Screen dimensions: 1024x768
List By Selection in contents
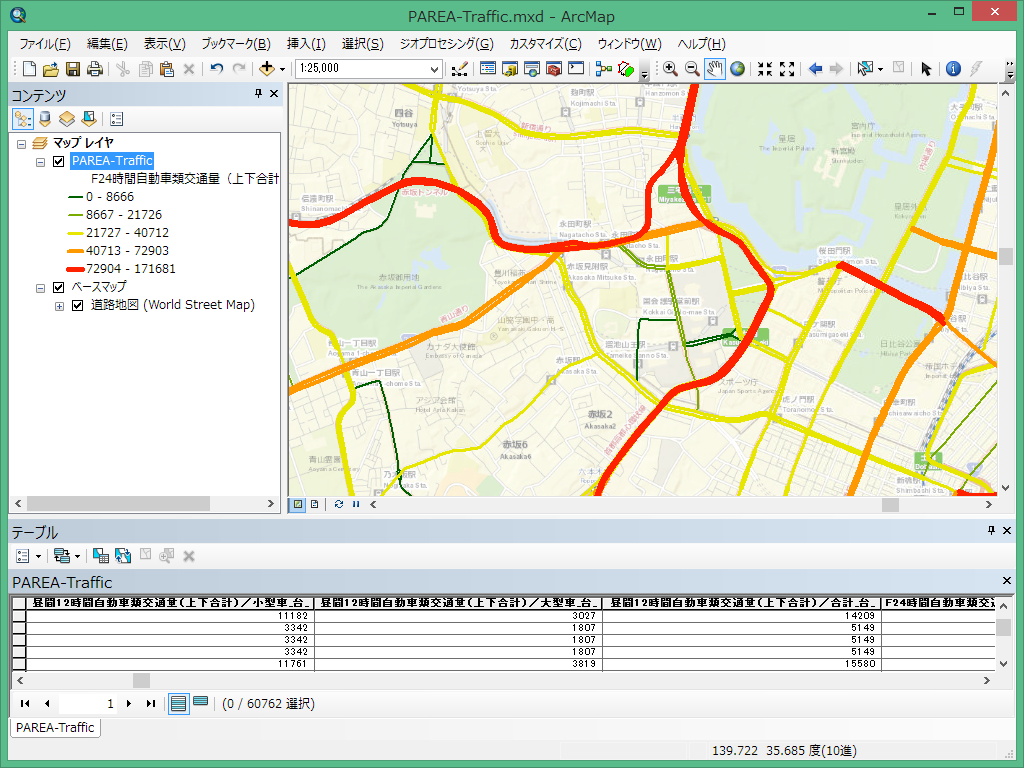[89, 119]
